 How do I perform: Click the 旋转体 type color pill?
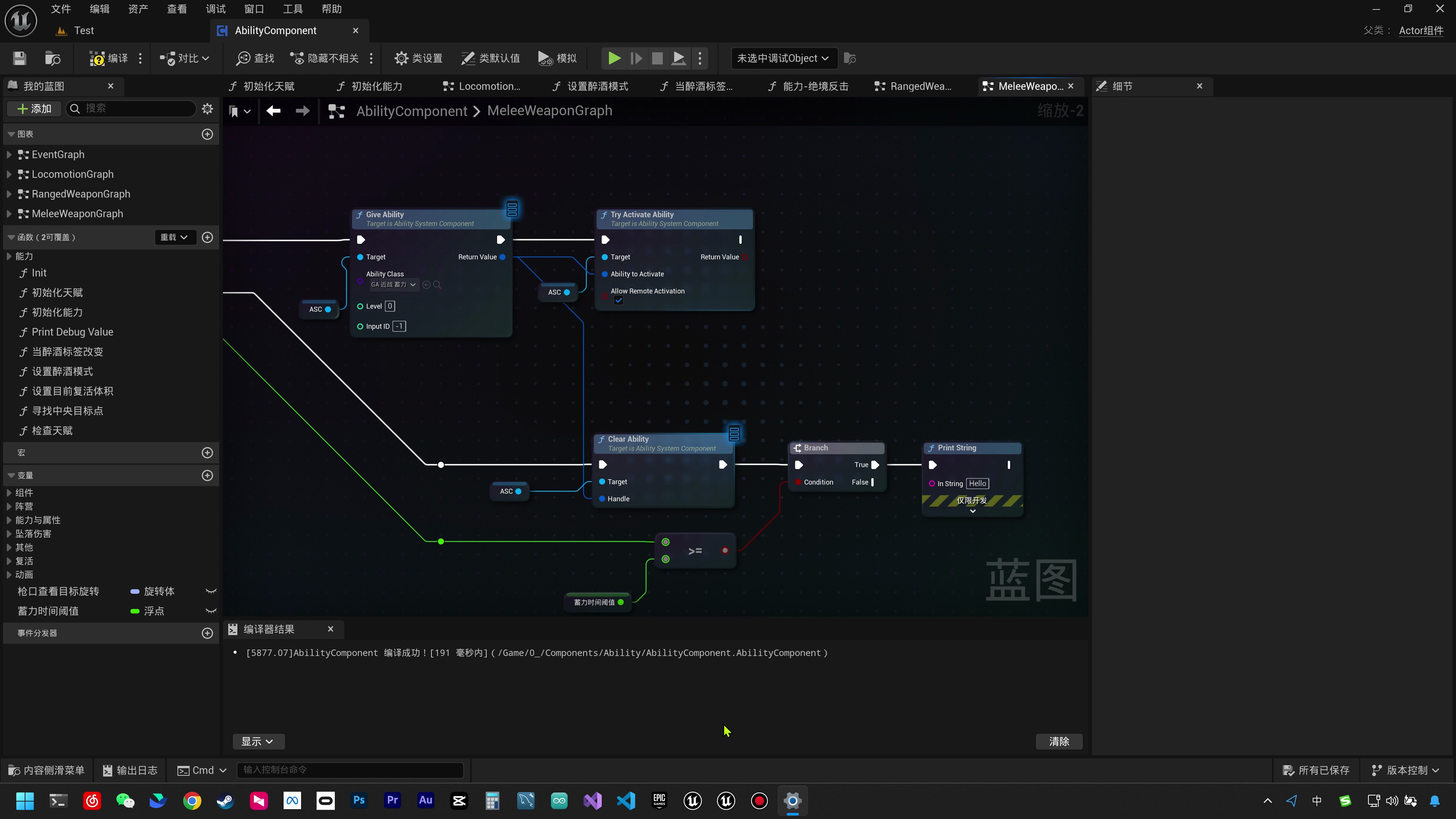click(135, 592)
